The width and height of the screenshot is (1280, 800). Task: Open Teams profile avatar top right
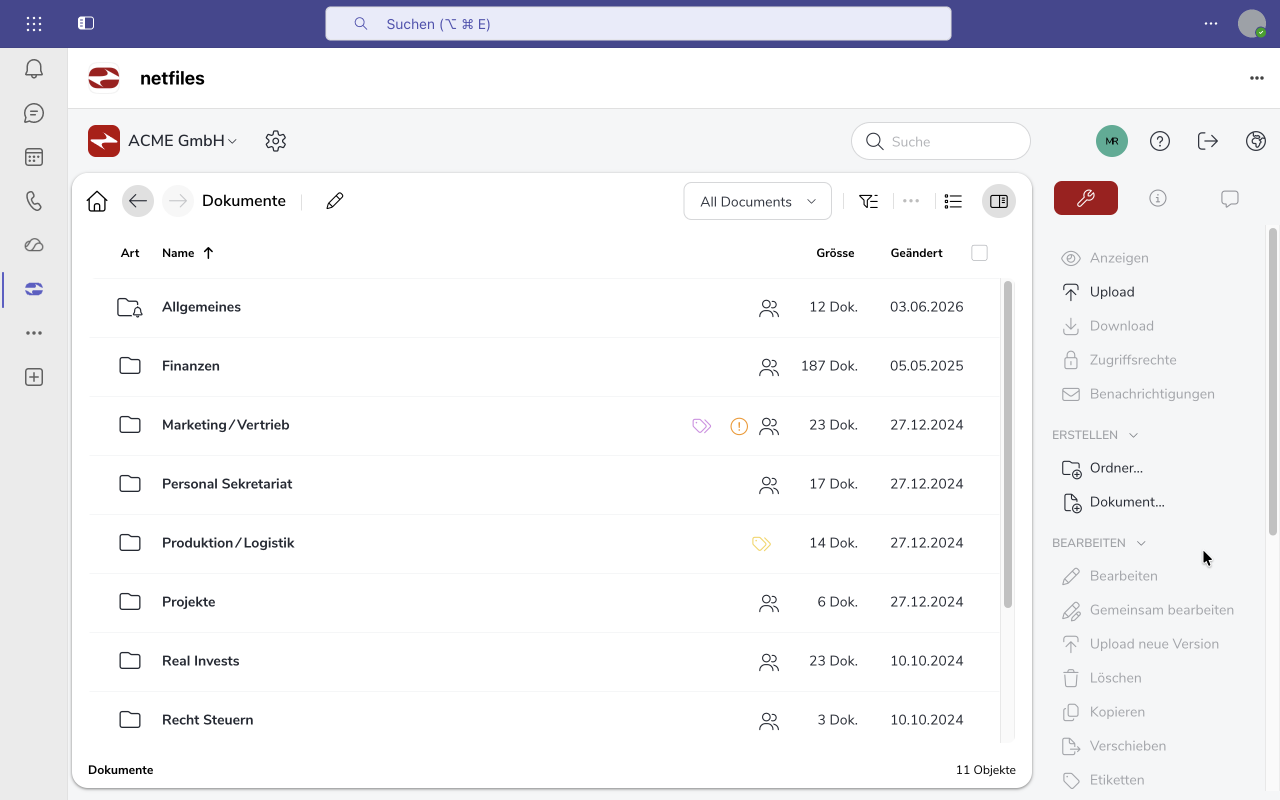[x=1252, y=23]
